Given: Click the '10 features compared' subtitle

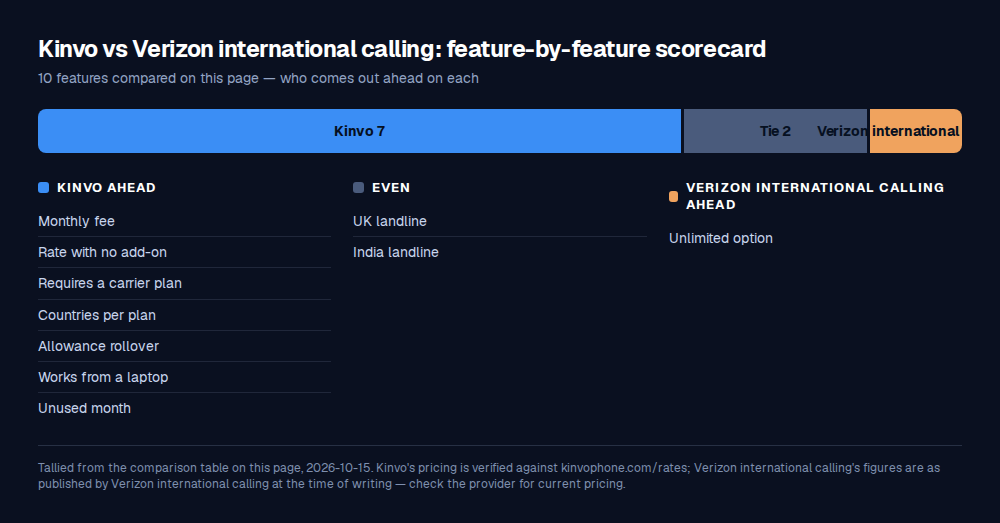Looking at the screenshot, I should [258, 78].
